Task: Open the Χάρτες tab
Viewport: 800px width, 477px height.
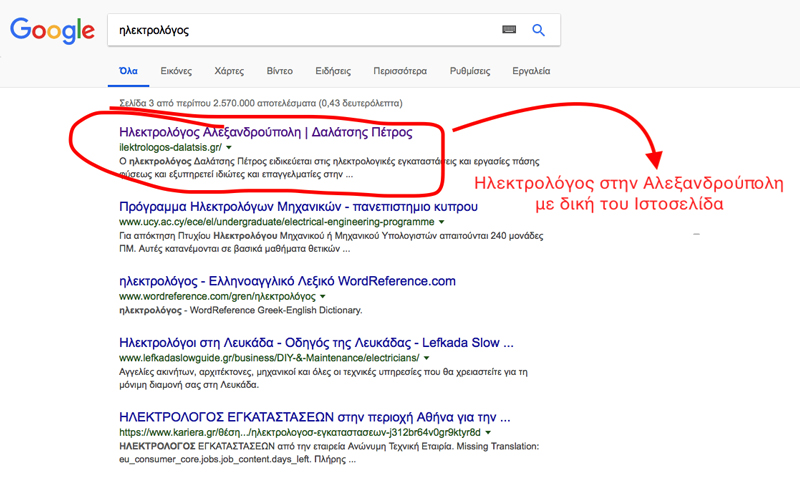Action: 229,72
